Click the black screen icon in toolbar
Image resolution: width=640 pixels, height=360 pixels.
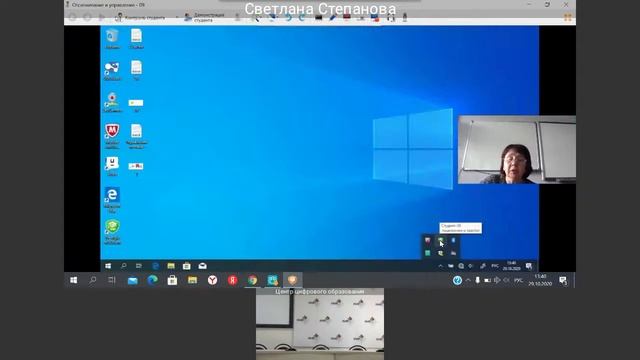(x=318, y=18)
